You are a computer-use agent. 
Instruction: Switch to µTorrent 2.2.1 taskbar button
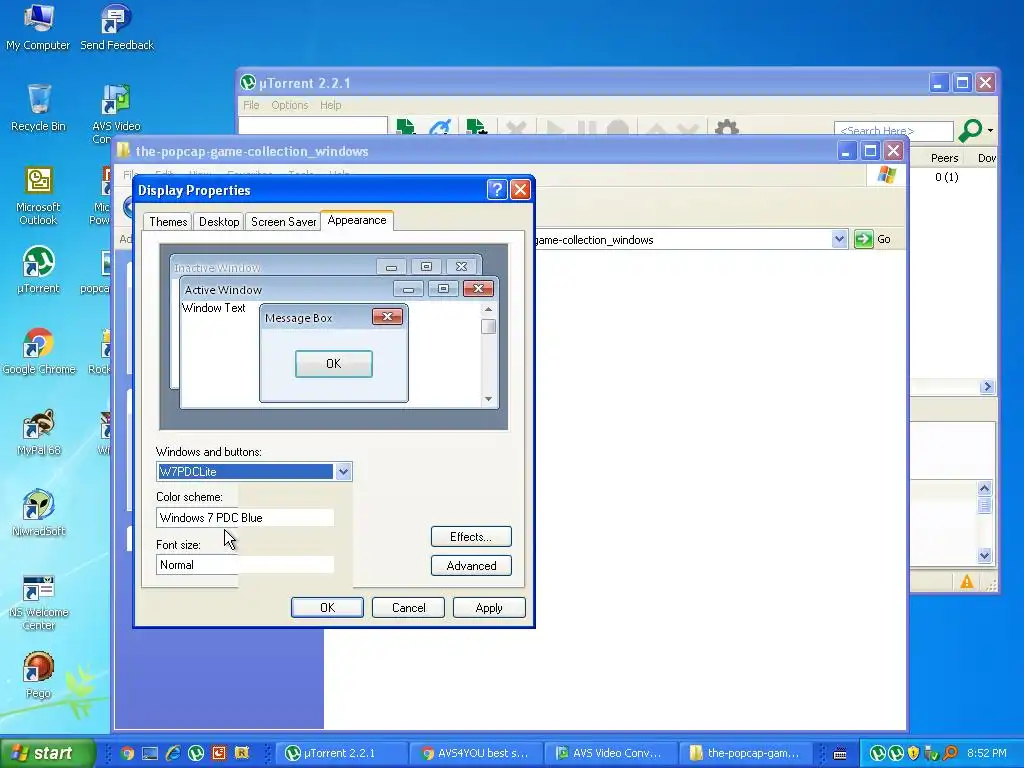[x=342, y=753]
